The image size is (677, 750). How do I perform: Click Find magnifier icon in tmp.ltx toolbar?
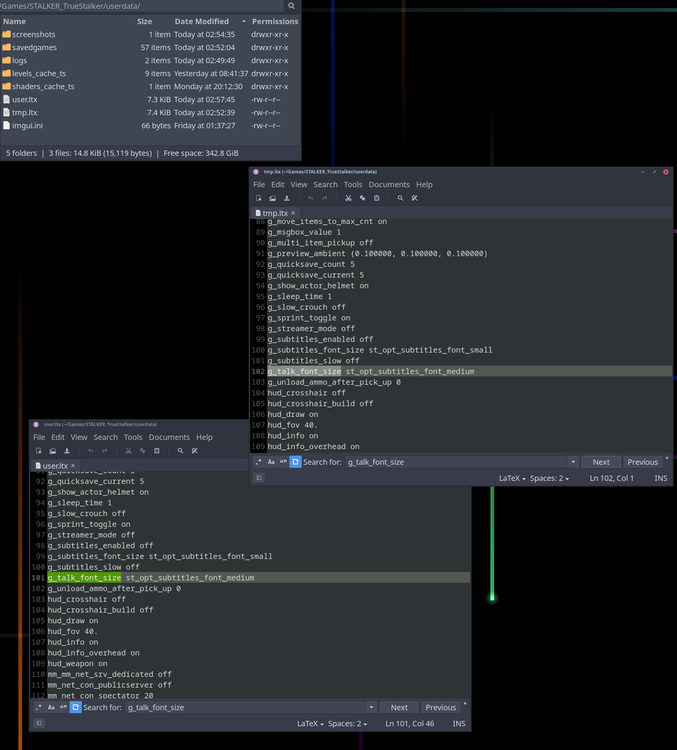point(400,198)
